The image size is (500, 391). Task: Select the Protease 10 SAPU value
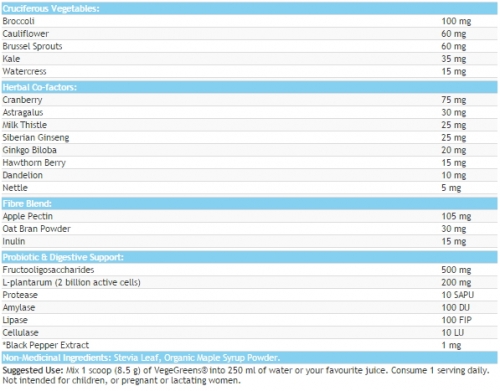(x=458, y=295)
